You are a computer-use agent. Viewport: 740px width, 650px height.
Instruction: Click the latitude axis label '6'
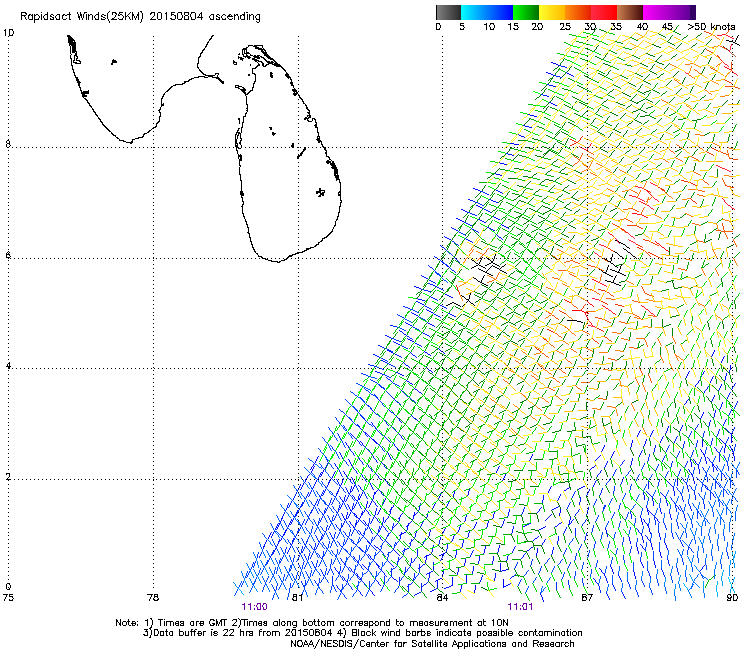8,255
